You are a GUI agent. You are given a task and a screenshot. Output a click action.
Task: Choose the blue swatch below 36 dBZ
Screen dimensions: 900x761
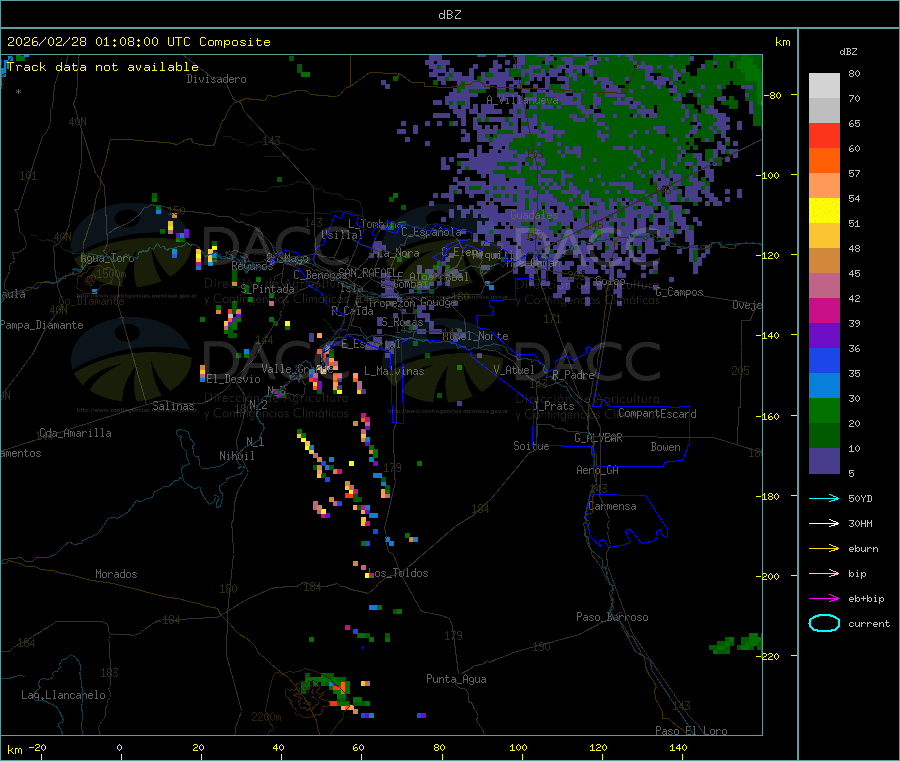(x=824, y=360)
